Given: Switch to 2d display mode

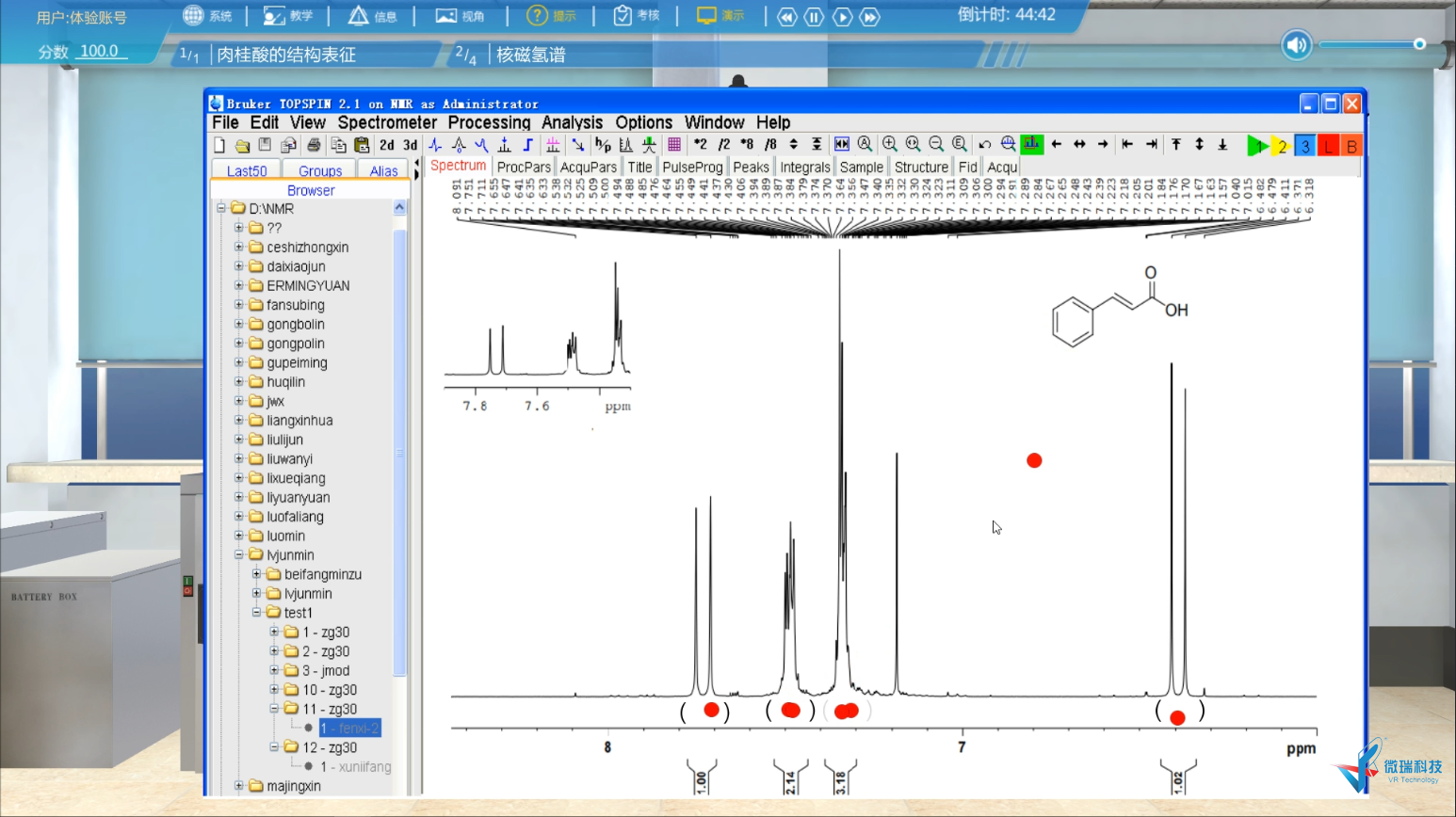Looking at the screenshot, I should coord(387,145).
